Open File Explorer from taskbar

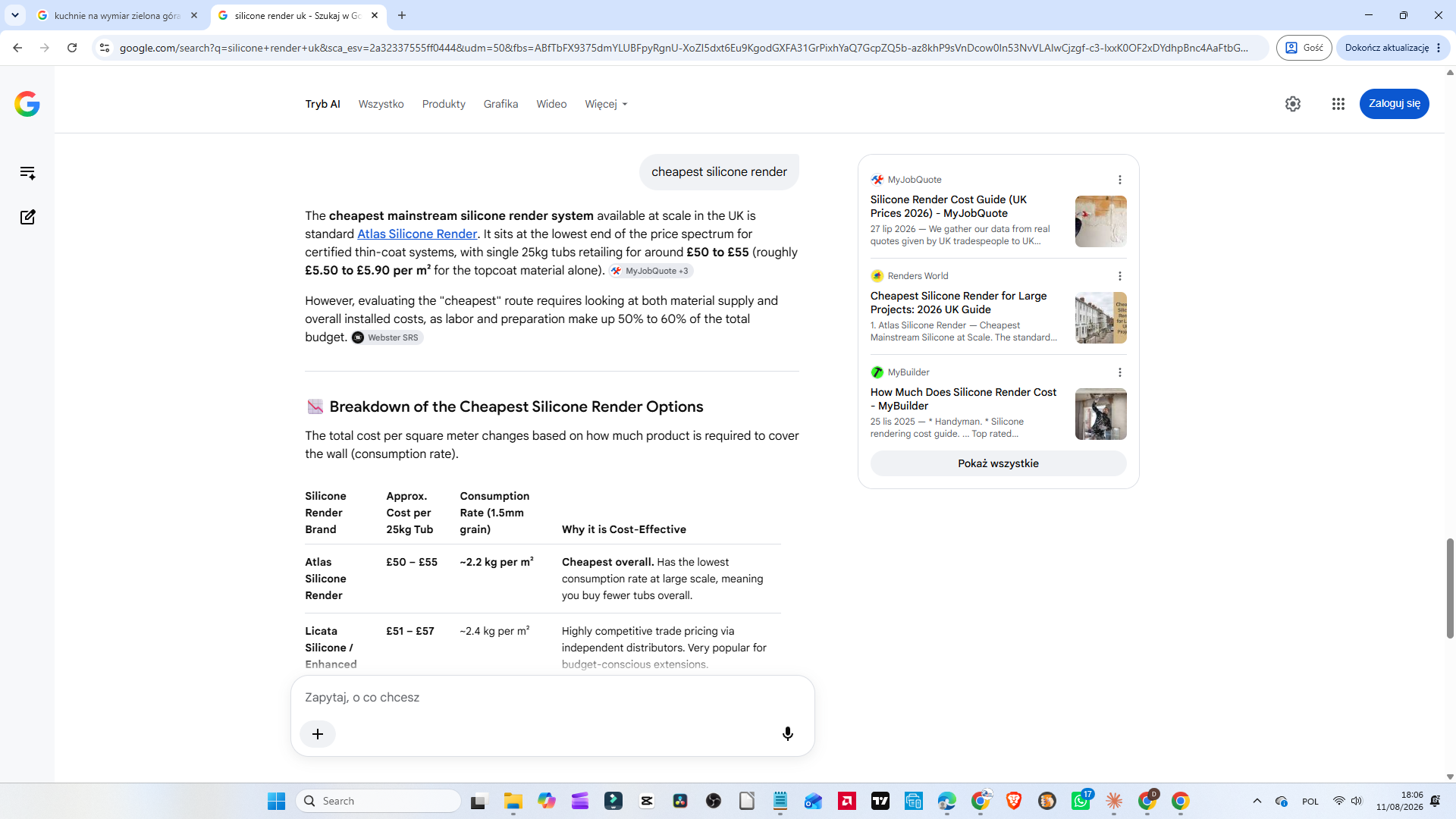513,801
